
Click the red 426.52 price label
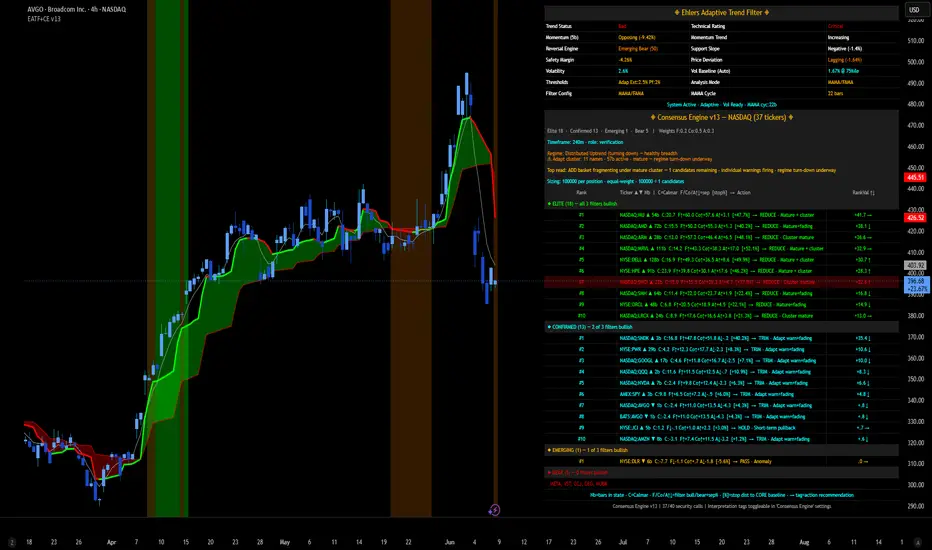pyautogui.click(x=915, y=218)
